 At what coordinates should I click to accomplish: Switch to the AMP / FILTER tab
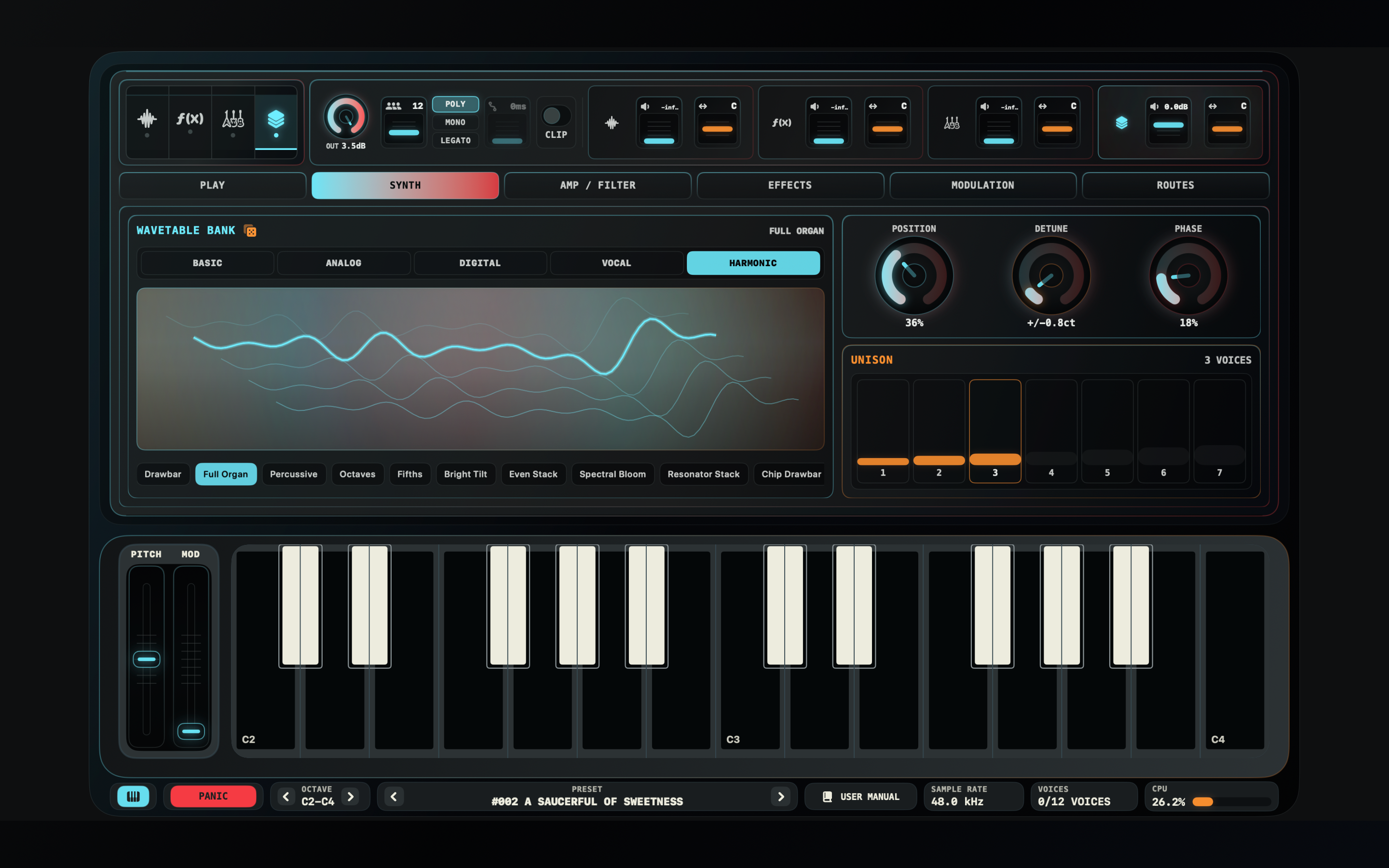pyautogui.click(x=598, y=186)
